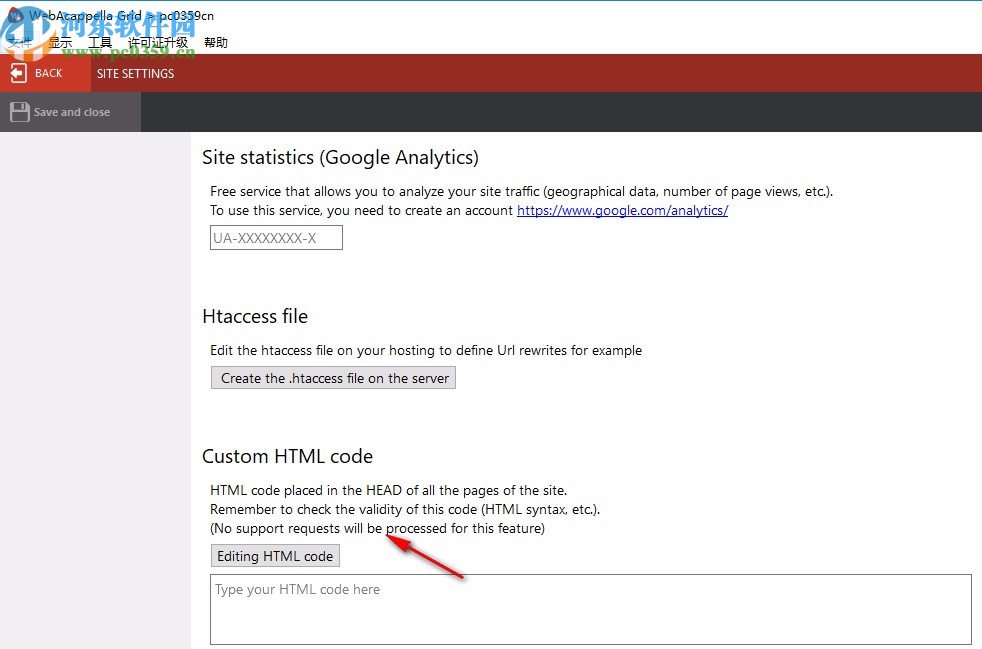Click the Site statistics (Google Analytics) heading
982x649 pixels.
click(340, 157)
